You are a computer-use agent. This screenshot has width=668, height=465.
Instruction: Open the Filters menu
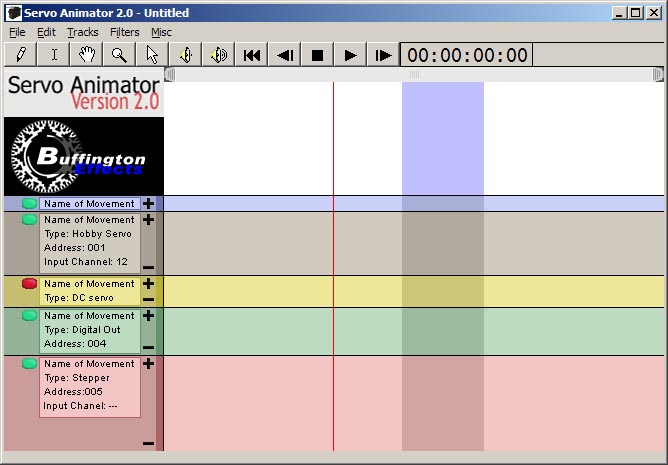pyautogui.click(x=124, y=32)
